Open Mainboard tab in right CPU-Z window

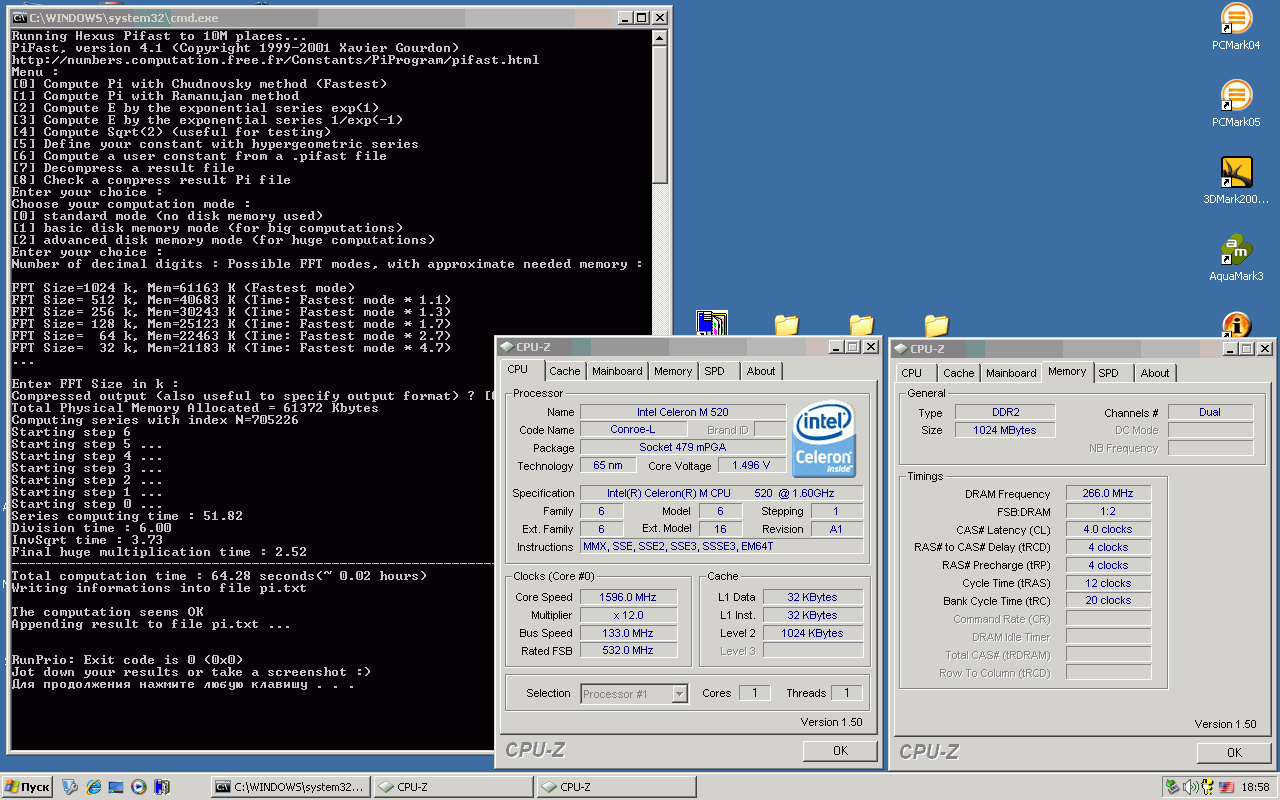[x=1011, y=373]
